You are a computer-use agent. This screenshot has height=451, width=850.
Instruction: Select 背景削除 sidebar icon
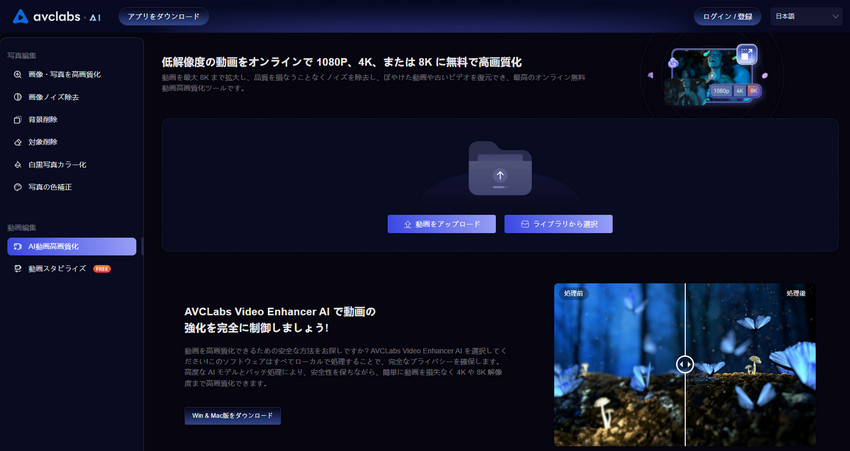(17, 120)
